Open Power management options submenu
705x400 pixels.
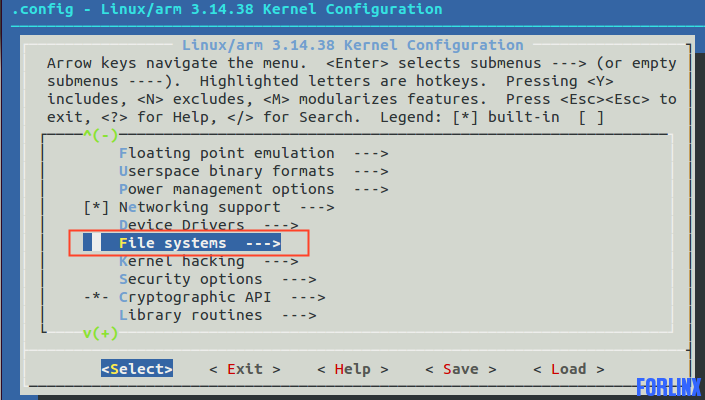point(254,189)
